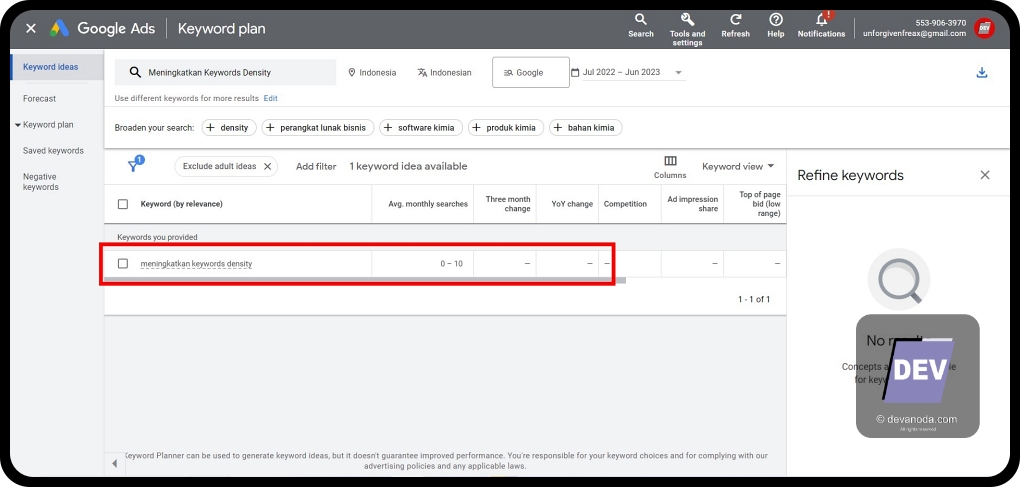Click the '0 – 10' searches value

(x=451, y=264)
